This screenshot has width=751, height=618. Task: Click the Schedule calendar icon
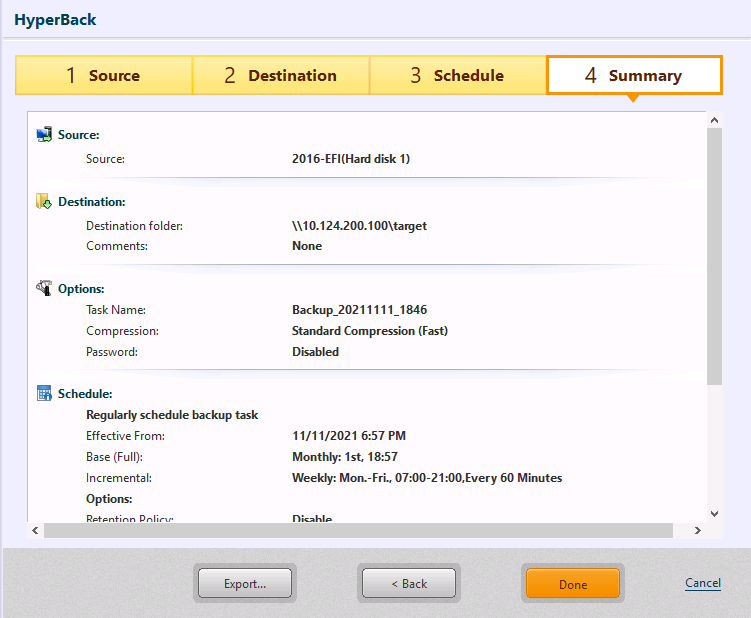point(44,394)
